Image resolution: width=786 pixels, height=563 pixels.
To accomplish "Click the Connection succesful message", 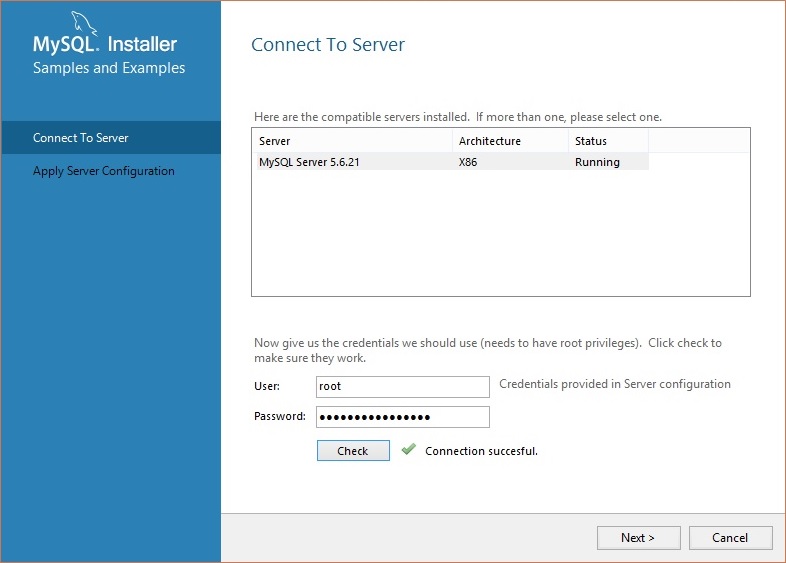I will point(481,451).
